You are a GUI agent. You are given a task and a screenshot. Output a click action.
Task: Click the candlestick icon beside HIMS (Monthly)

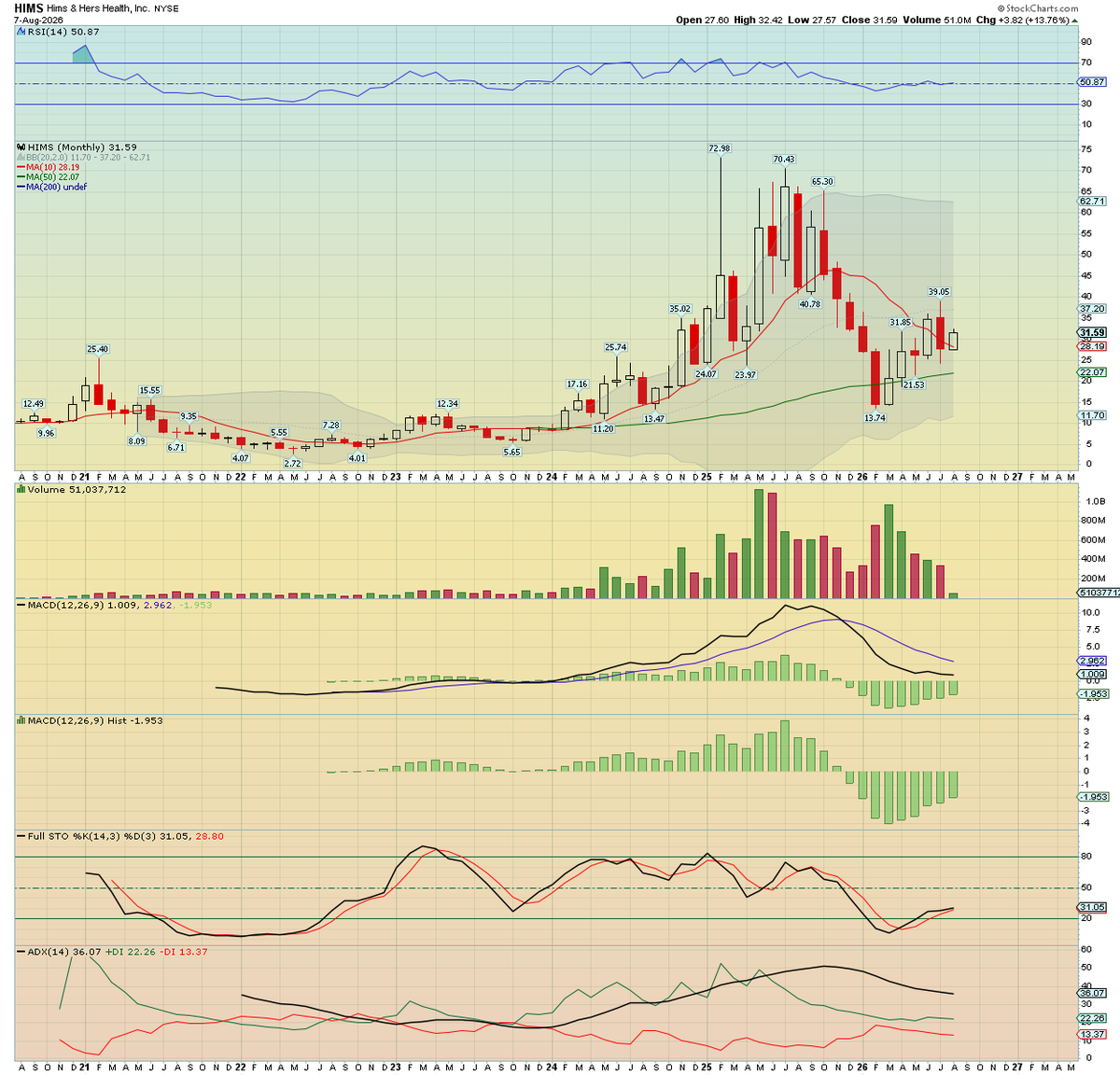click(21, 147)
